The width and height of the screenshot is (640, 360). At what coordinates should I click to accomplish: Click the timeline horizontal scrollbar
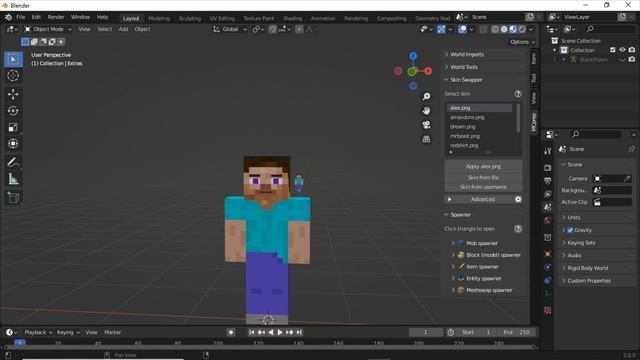pyautogui.click(x=269, y=347)
